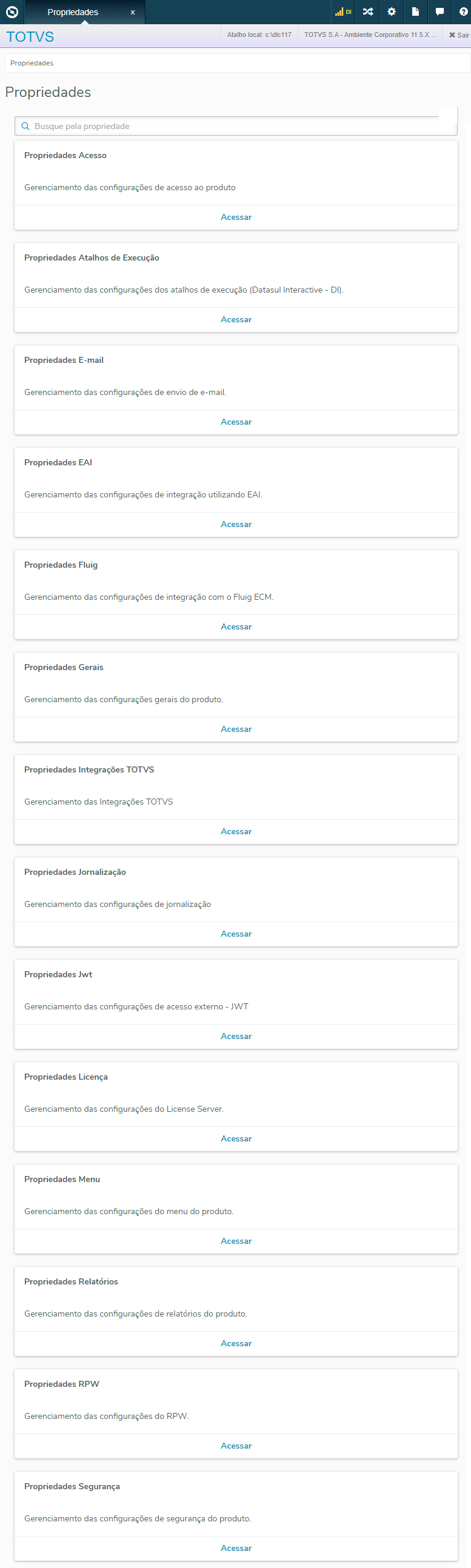Access Propriedades Segurança via Acessar
This screenshot has height=1568, width=471.
point(236,1548)
